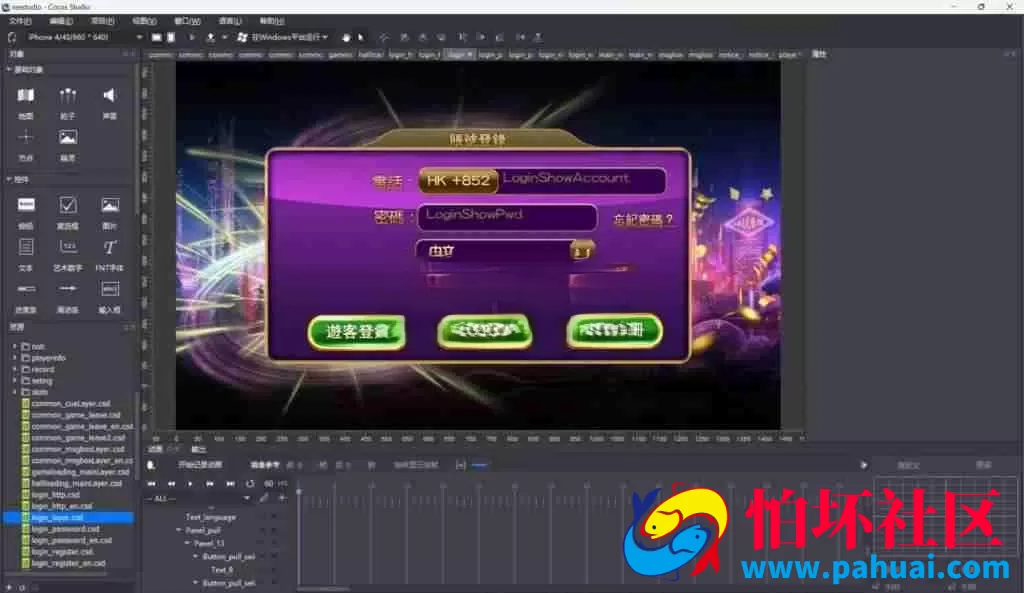The height and width of the screenshot is (593, 1024).
Task: Select the hand pan tool in toolbar
Action: coord(345,37)
